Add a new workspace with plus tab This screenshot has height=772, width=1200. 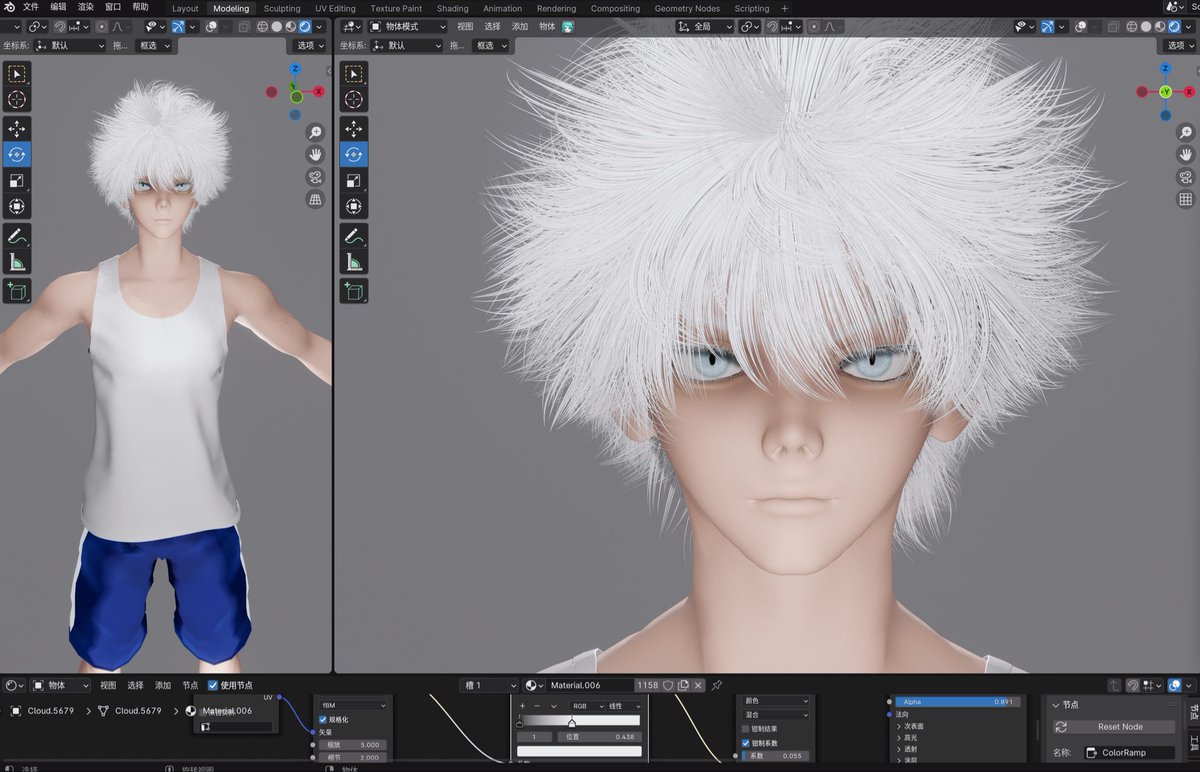785,8
